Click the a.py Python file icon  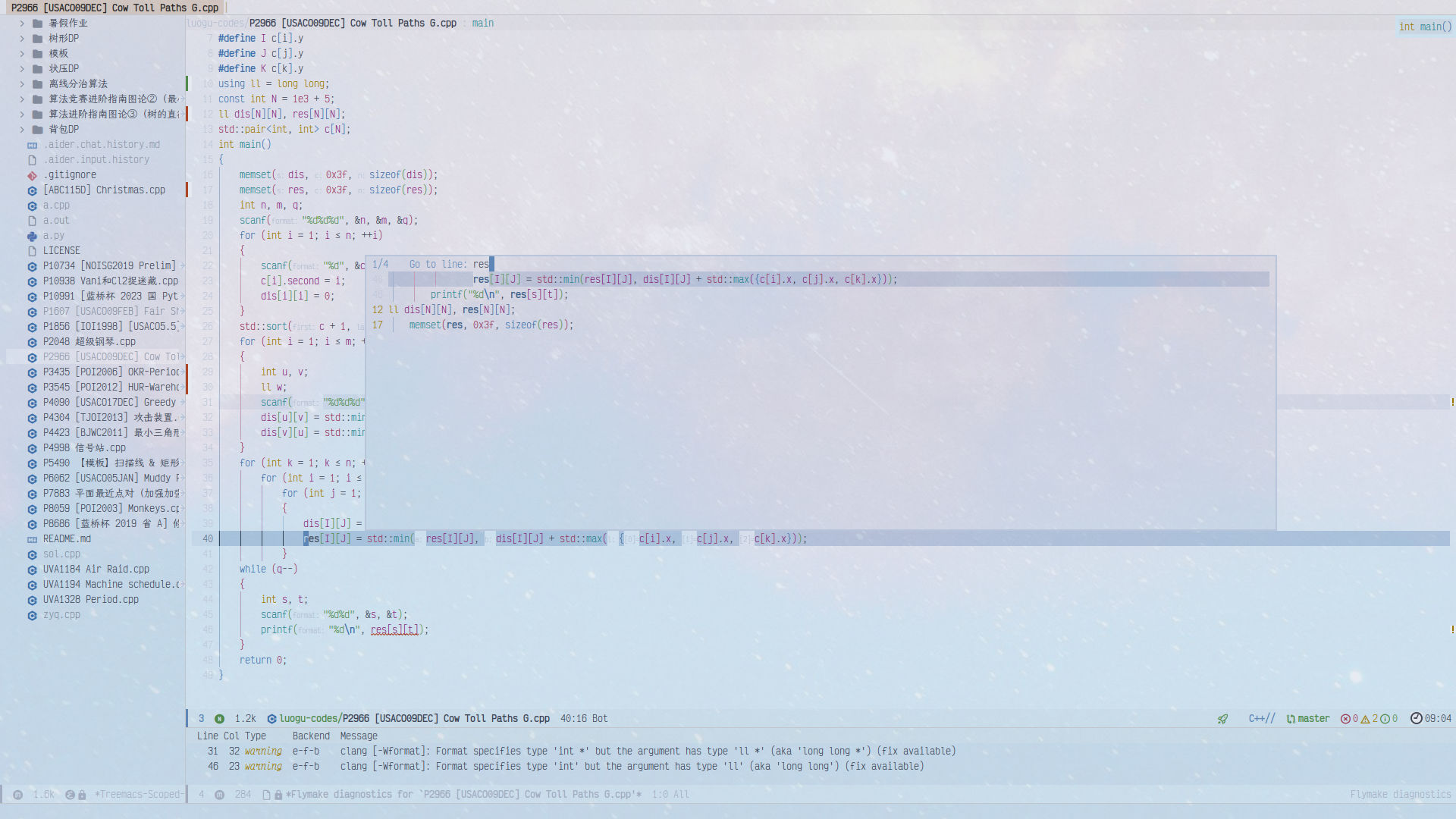click(x=32, y=236)
